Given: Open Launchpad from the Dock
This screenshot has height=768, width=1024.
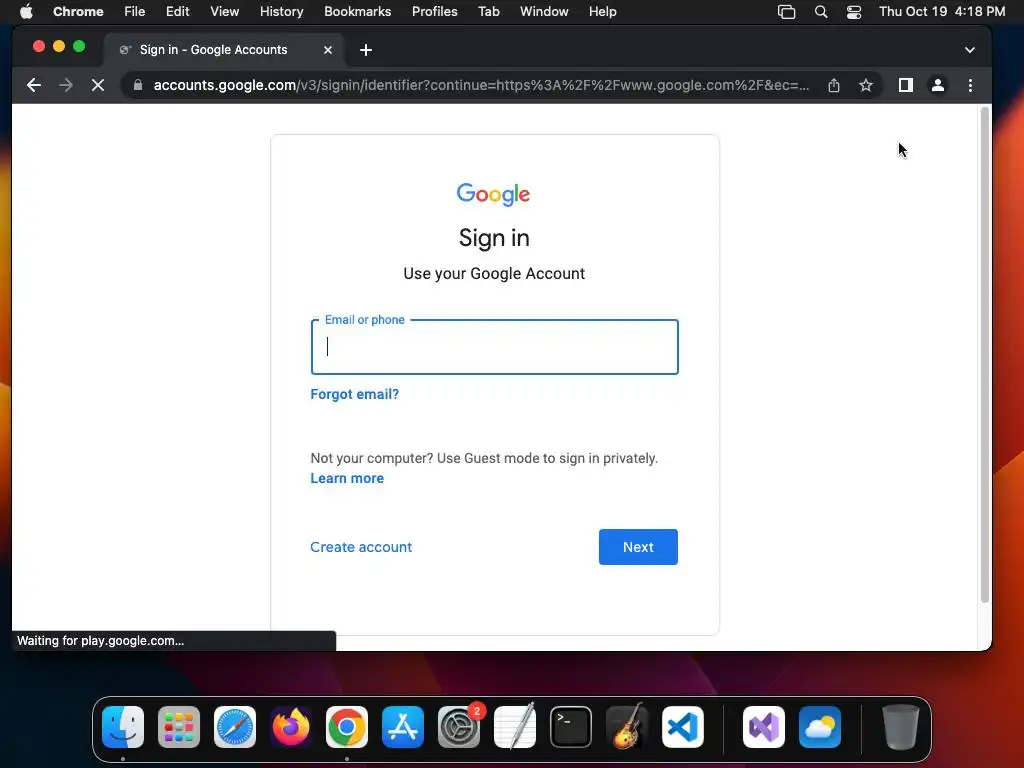Looking at the screenshot, I should pyautogui.click(x=179, y=727).
